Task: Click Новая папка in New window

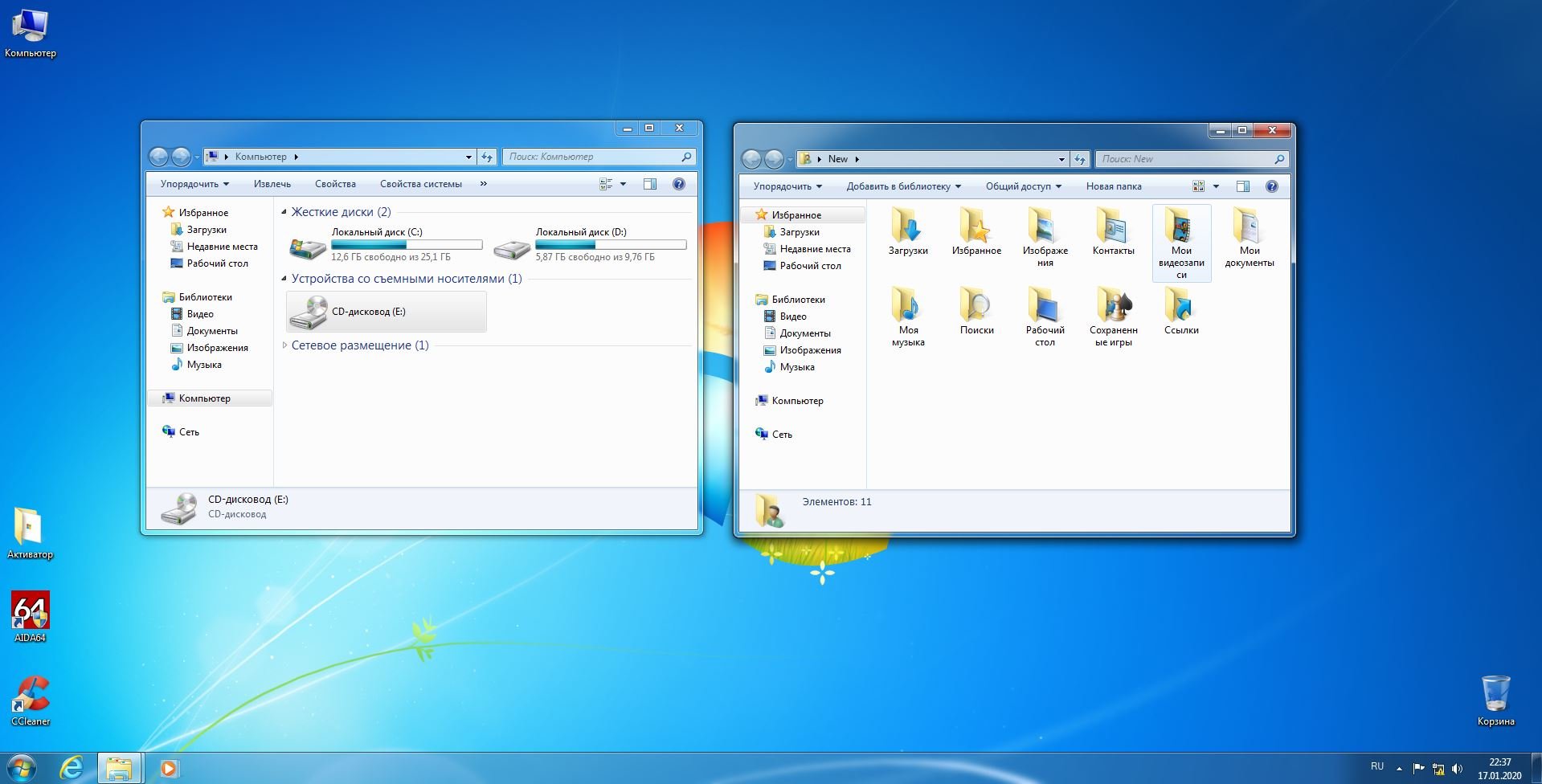Action: tap(1114, 186)
